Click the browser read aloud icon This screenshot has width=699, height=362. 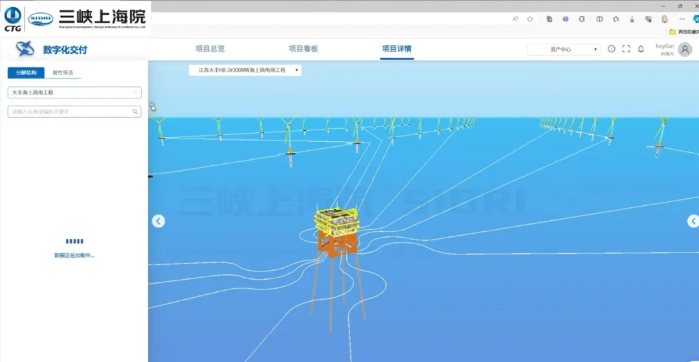pos(515,19)
